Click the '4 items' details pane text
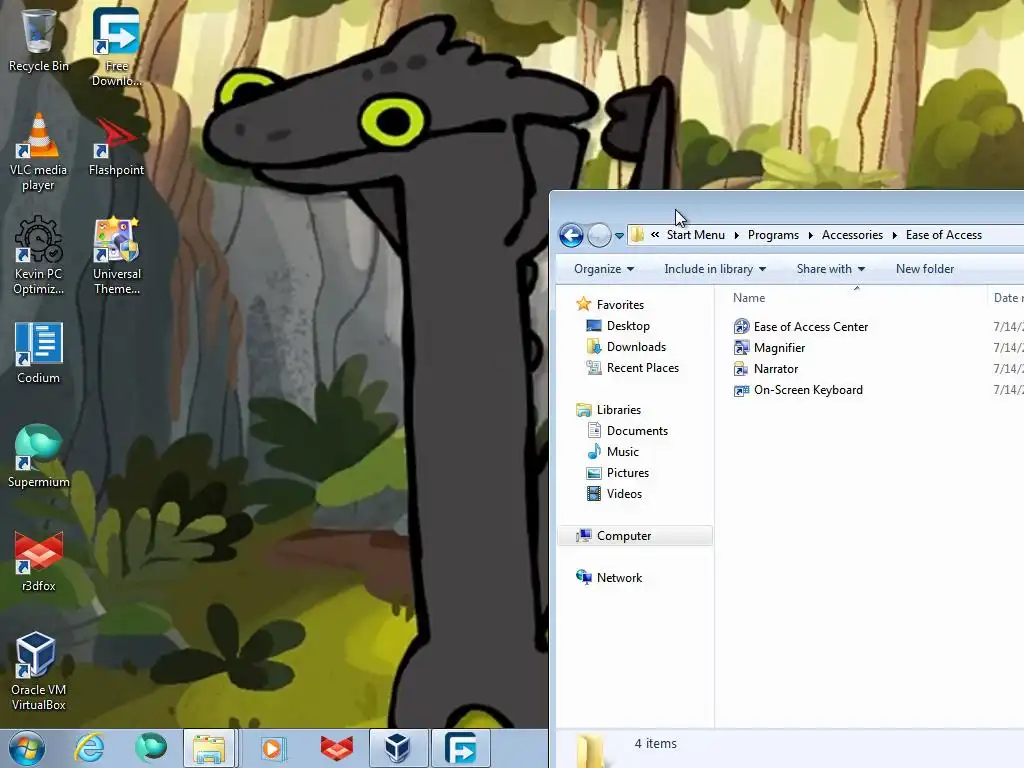 [x=656, y=743]
